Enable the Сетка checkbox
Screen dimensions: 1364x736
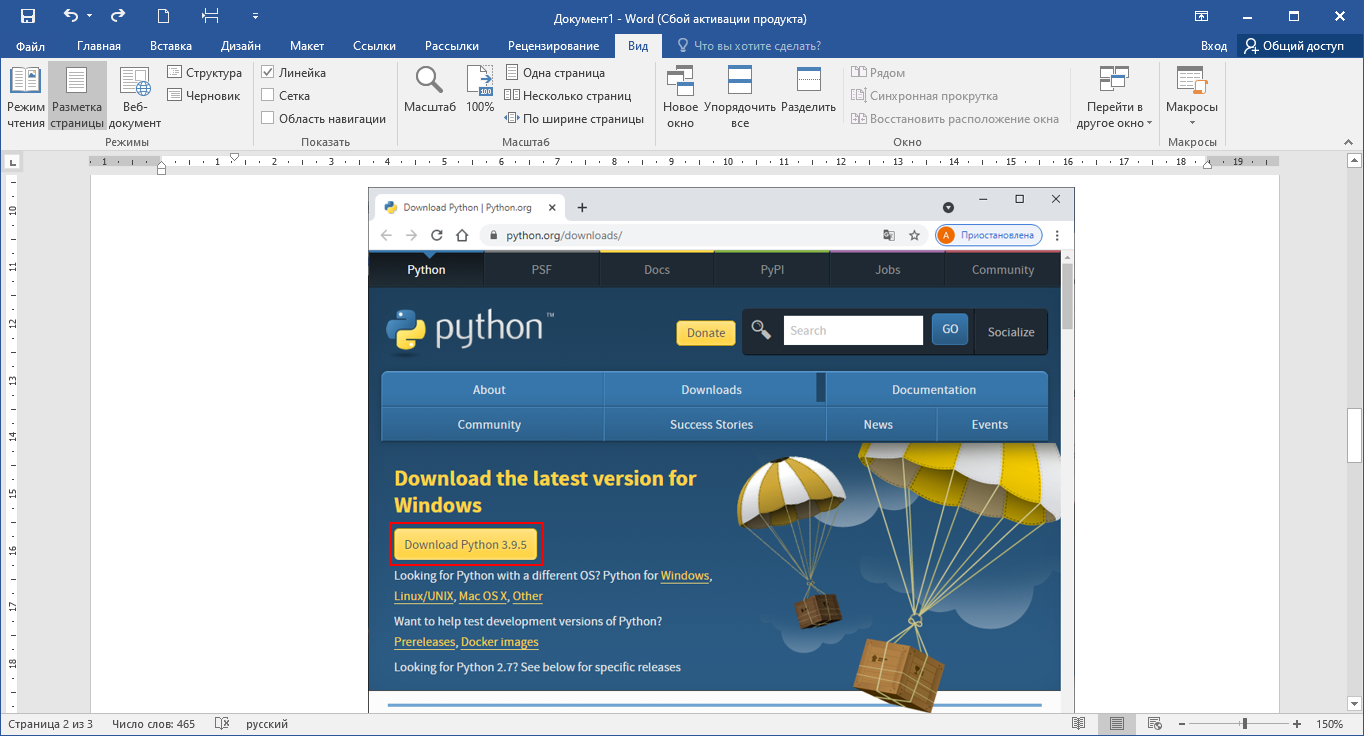click(x=268, y=96)
